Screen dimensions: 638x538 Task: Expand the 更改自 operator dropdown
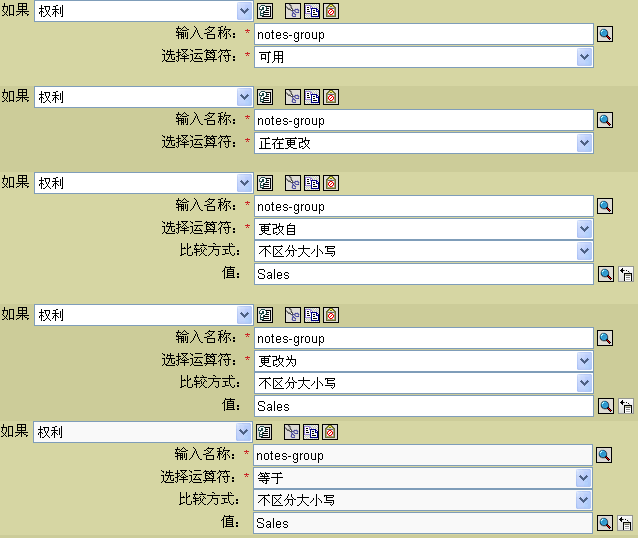(584, 229)
